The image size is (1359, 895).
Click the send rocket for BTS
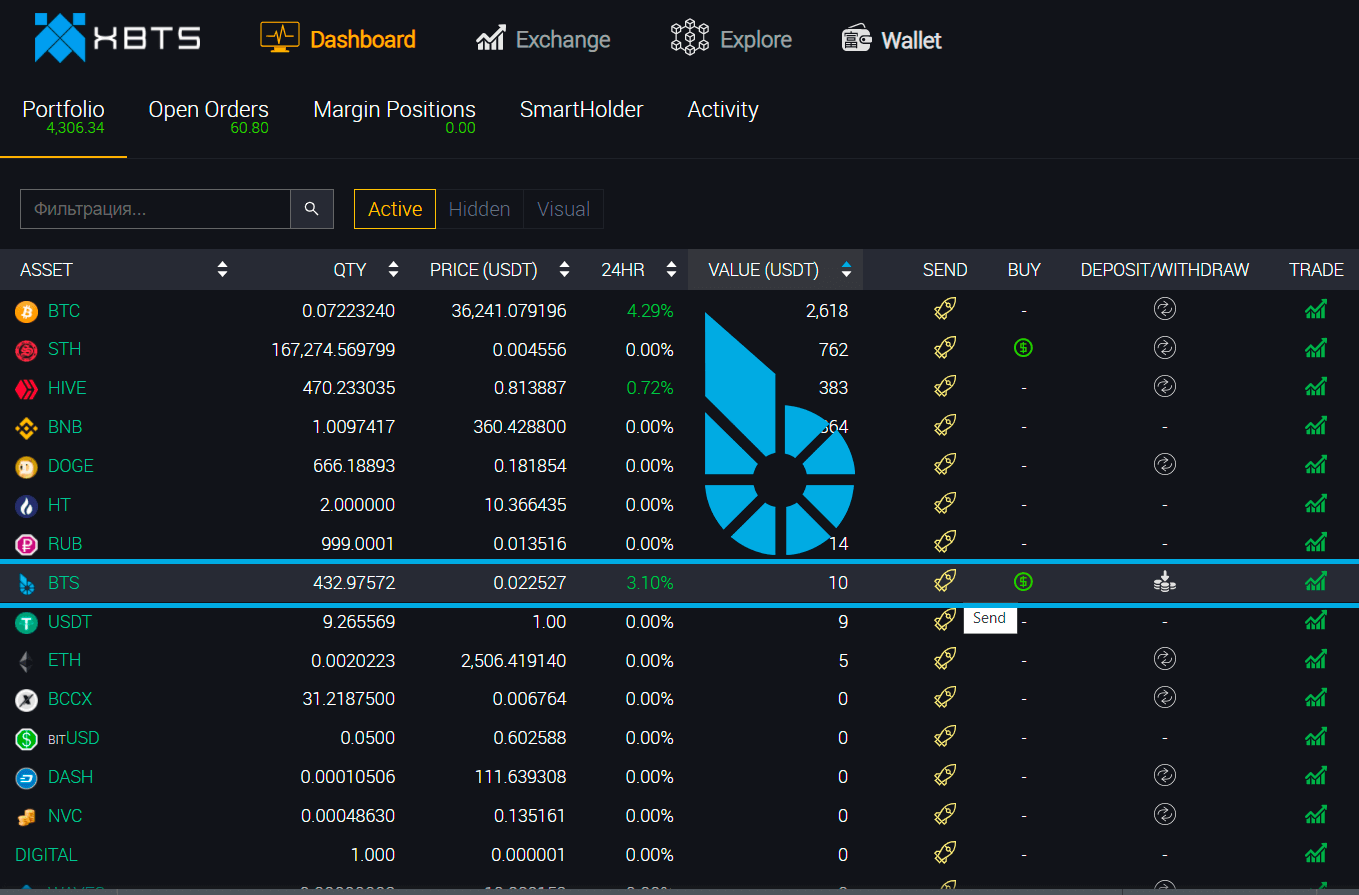coord(945,581)
